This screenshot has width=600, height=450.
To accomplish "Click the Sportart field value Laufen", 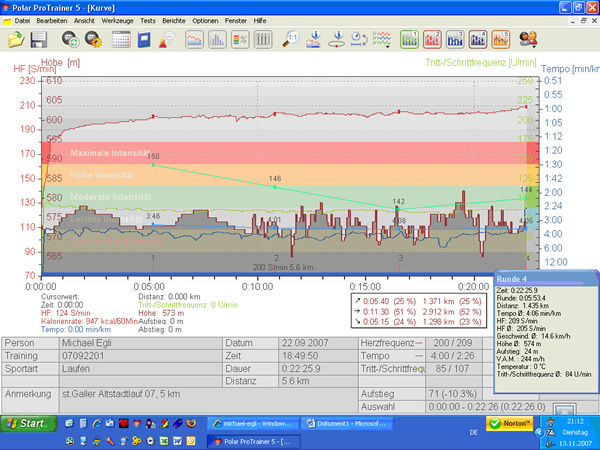I will [x=141, y=369].
